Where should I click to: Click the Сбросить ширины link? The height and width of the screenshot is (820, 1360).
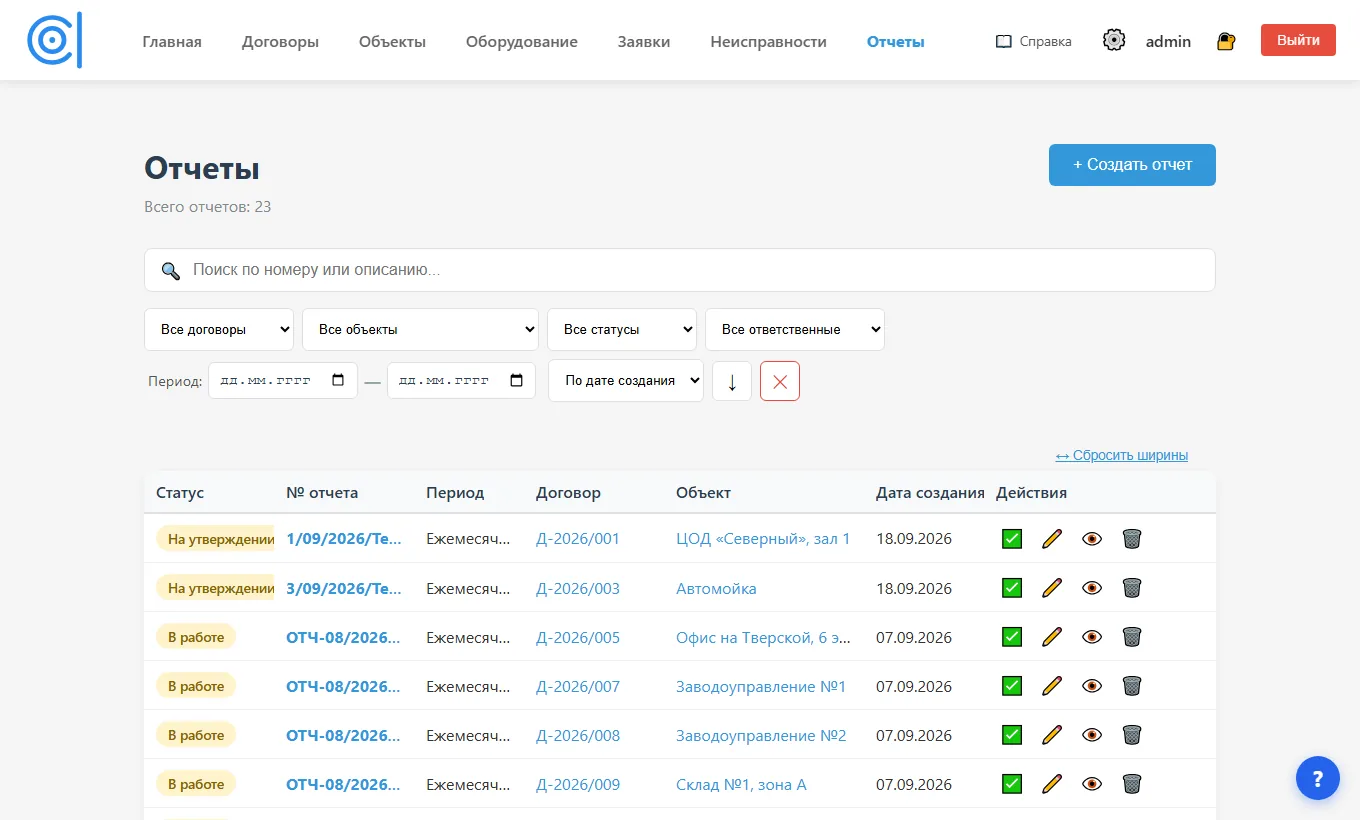coord(1122,455)
